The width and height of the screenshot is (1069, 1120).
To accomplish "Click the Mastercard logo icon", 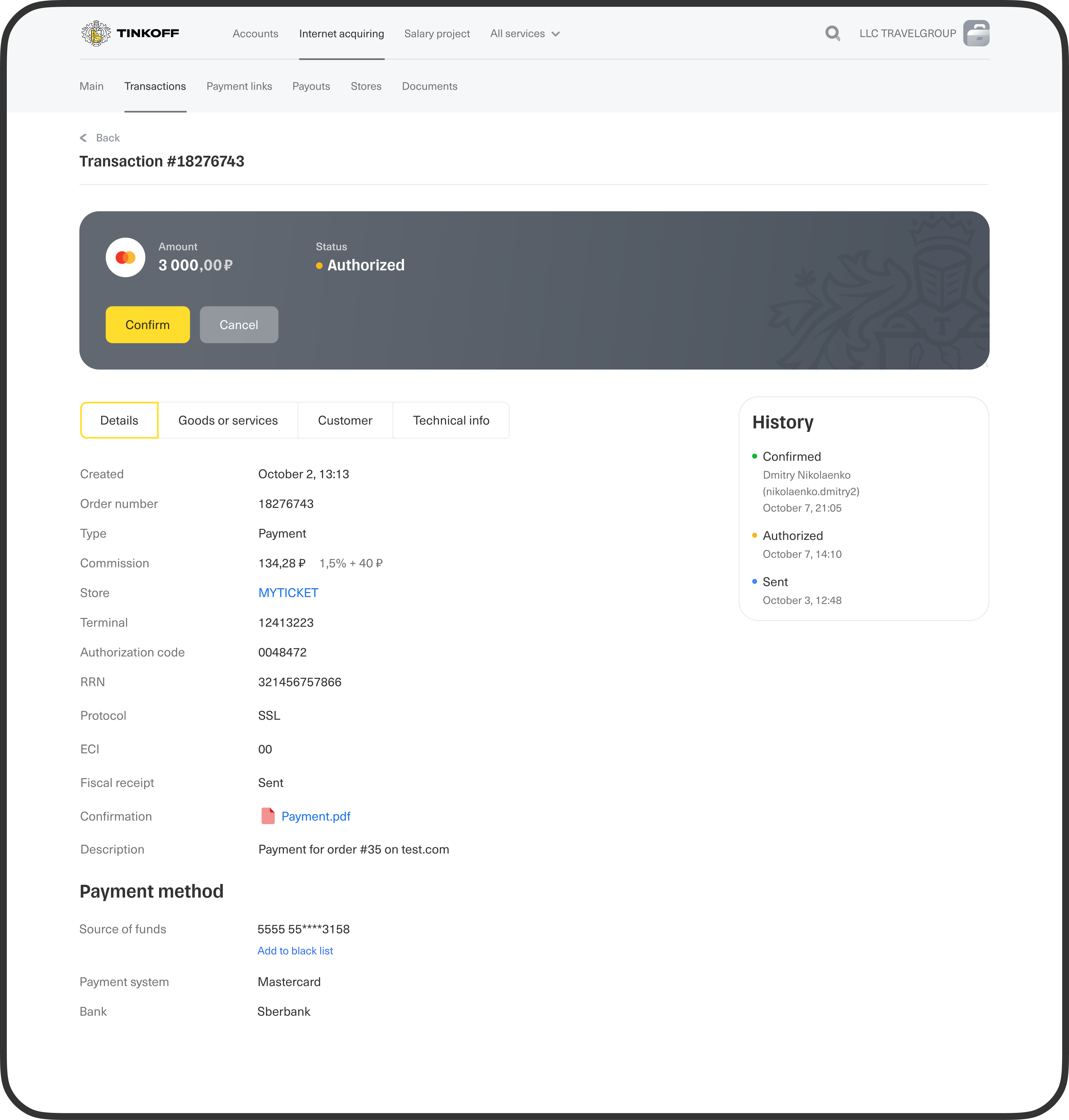I will pos(125,257).
